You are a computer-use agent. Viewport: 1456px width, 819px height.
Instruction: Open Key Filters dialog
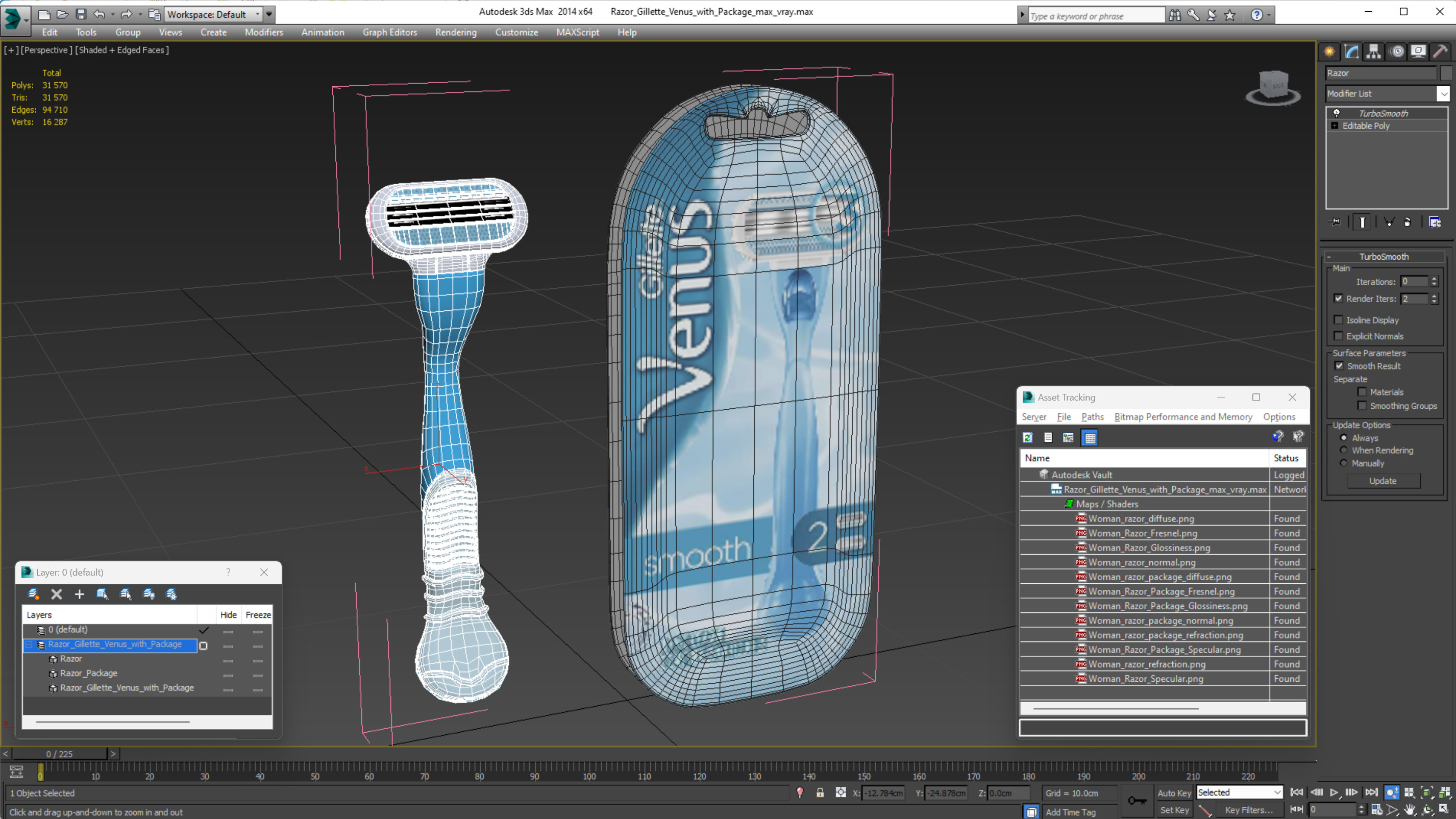point(1249,810)
